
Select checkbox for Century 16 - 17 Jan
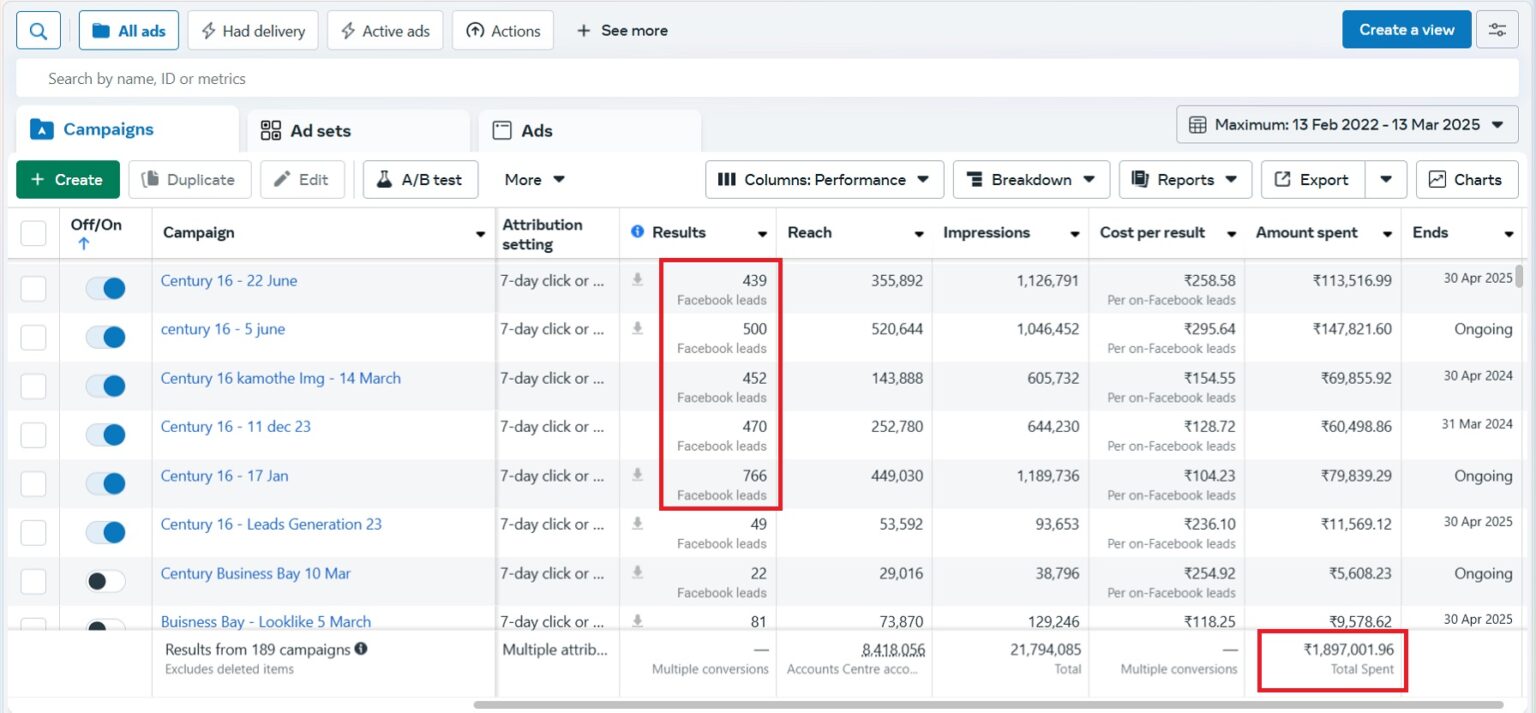click(x=34, y=484)
